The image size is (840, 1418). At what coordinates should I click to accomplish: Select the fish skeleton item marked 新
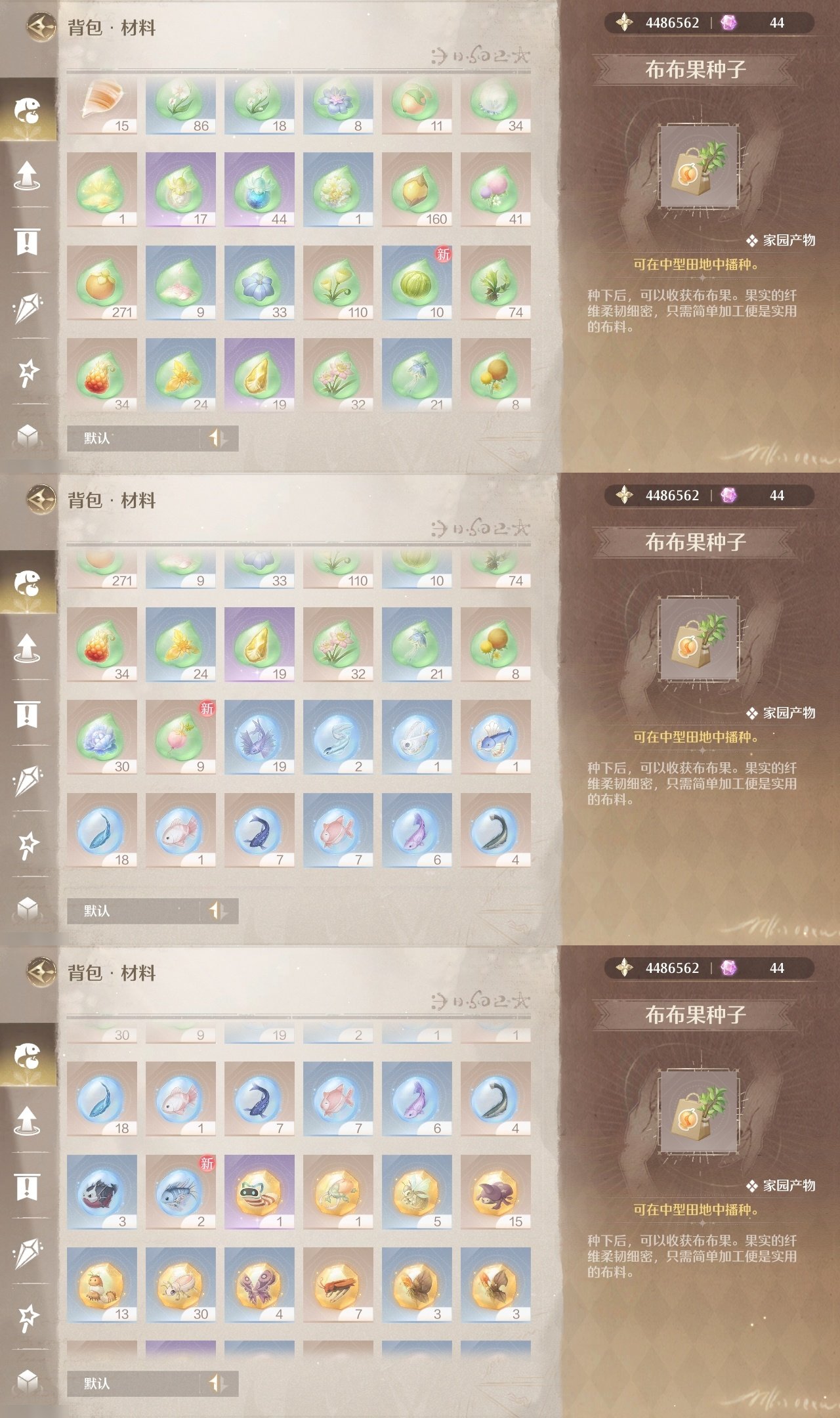click(180, 1192)
